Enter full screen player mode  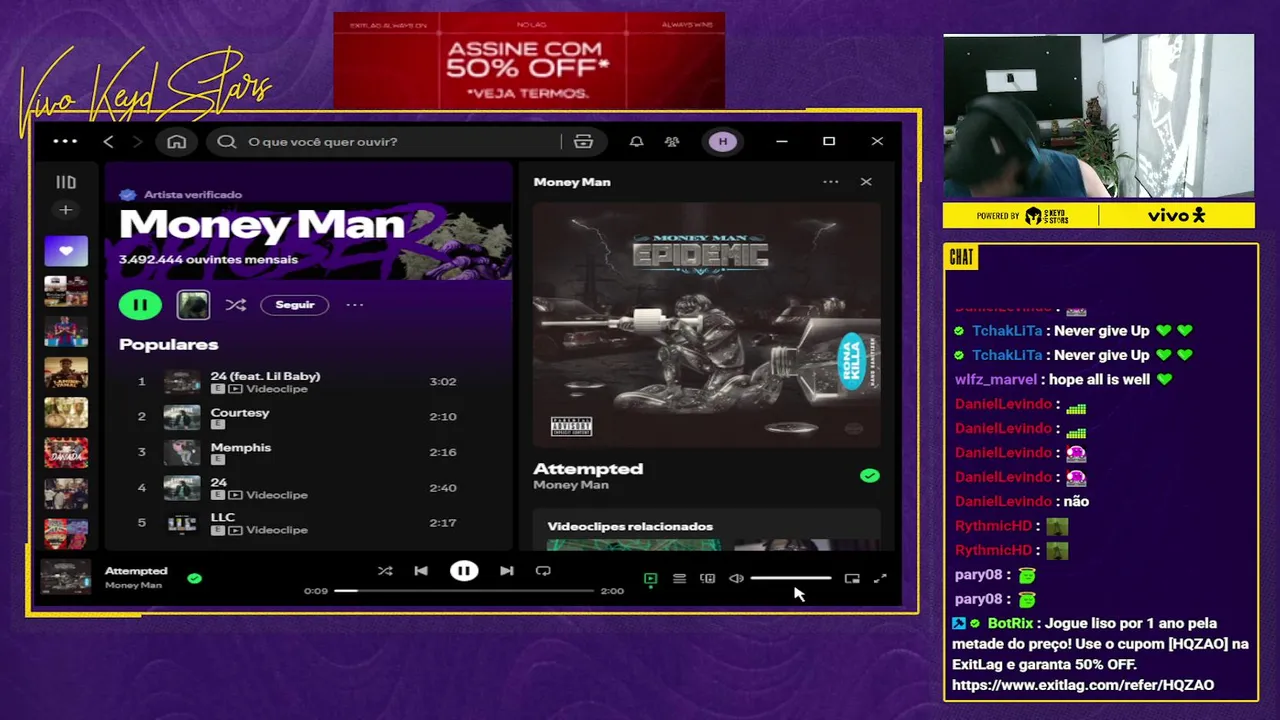click(880, 578)
